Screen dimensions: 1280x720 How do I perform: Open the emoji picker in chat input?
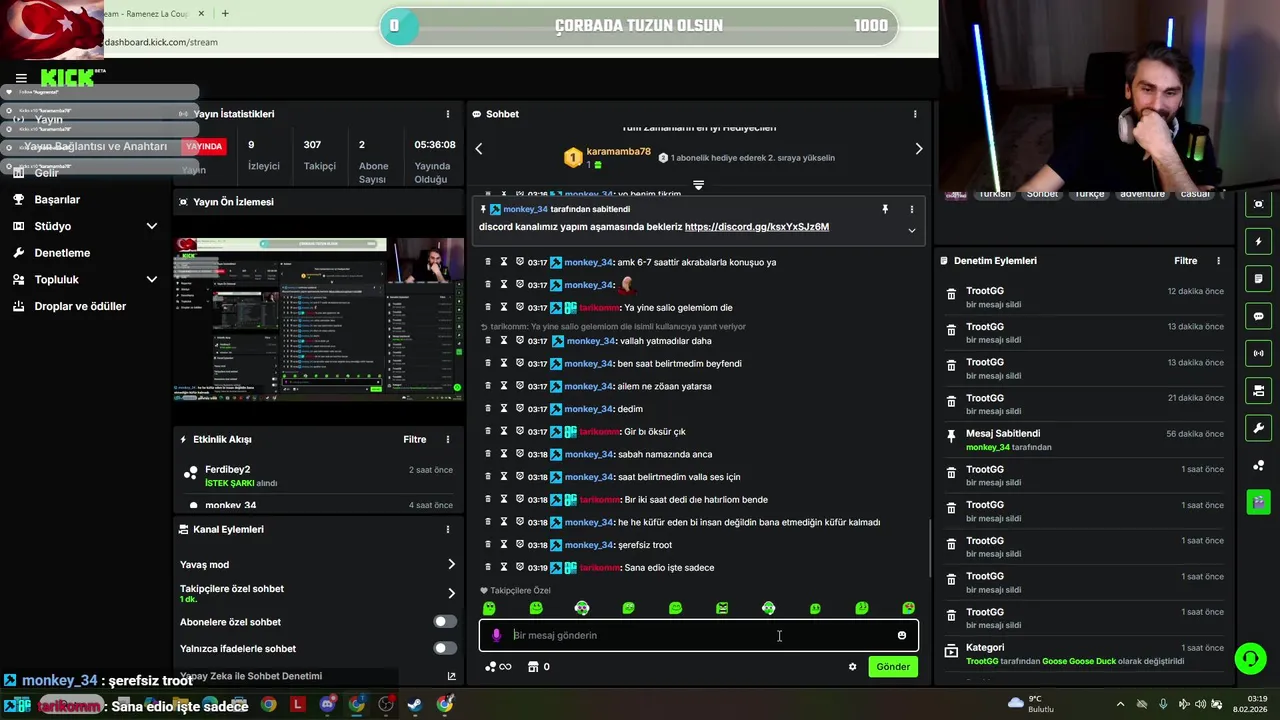coord(902,635)
